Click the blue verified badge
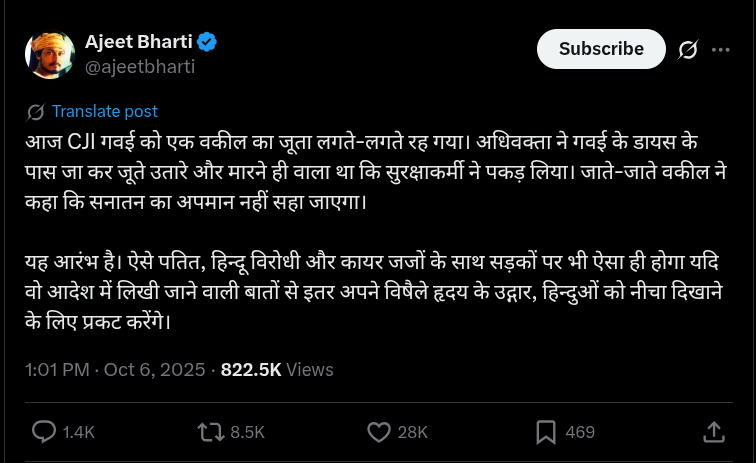Screen dimensions: 756x463 (x=207, y=43)
